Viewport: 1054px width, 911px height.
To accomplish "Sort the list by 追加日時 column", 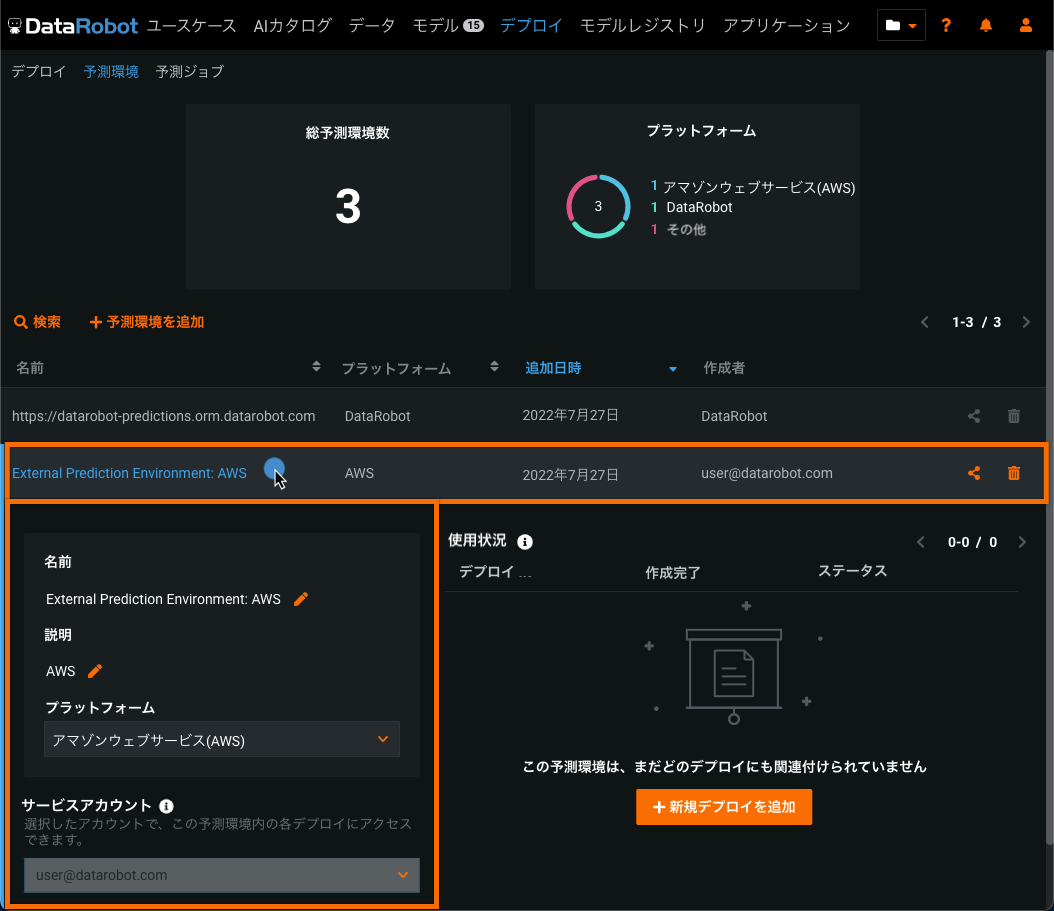I will tap(553, 368).
